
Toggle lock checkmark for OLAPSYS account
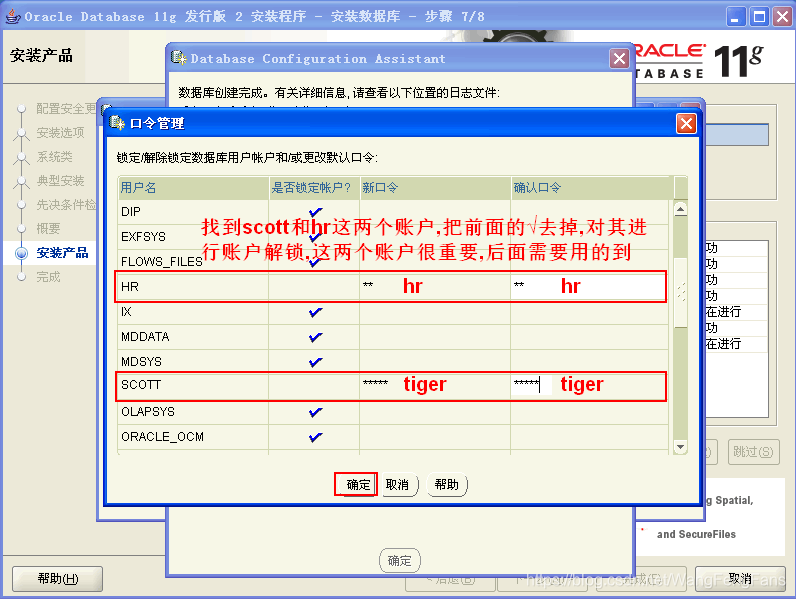click(315, 412)
